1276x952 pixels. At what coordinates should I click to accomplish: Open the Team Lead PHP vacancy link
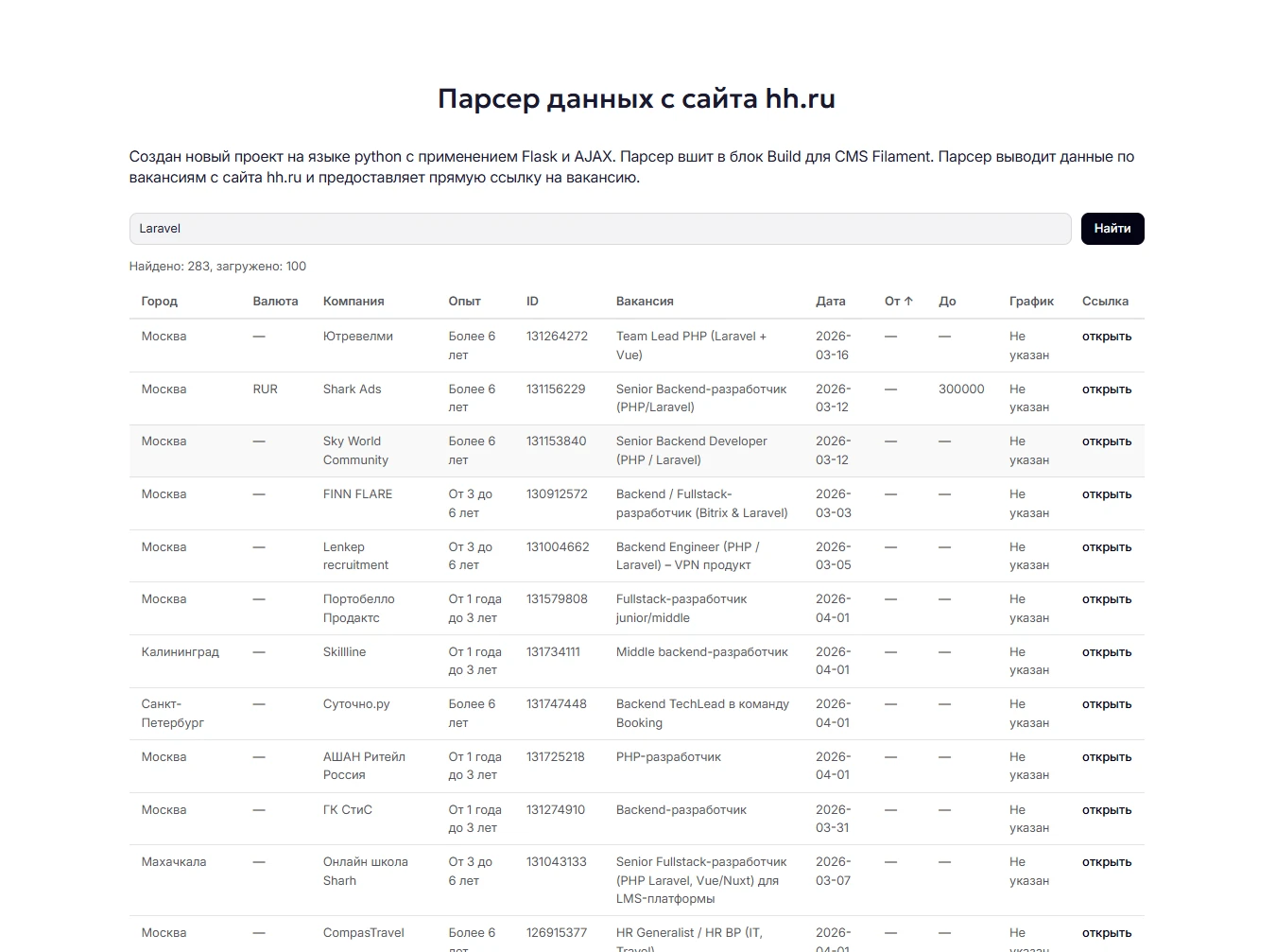coord(1106,336)
